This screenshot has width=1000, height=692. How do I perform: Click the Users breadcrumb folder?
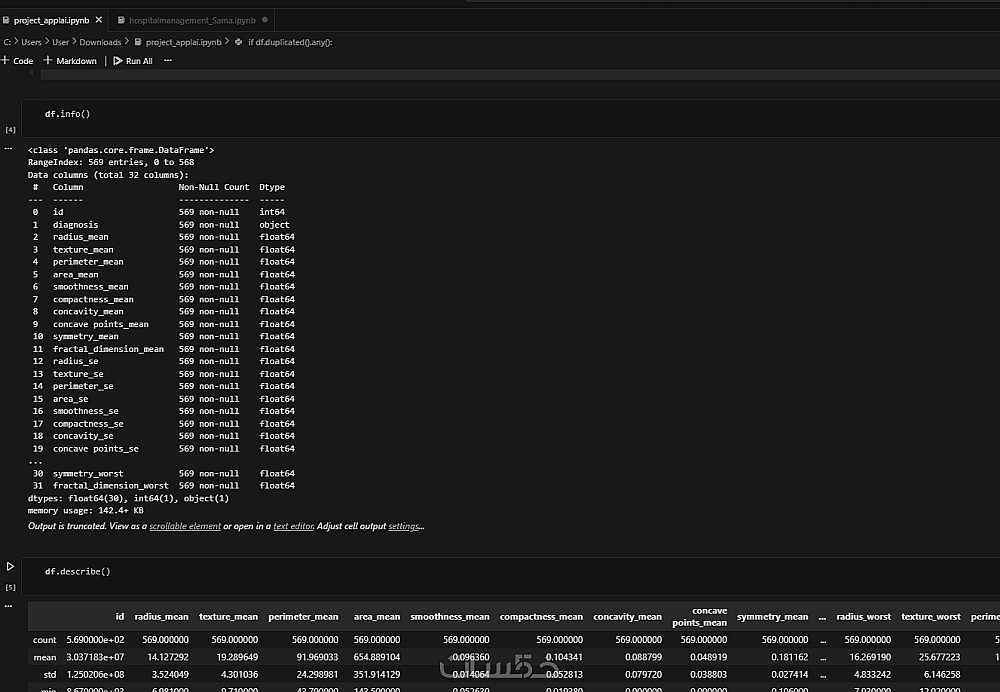[x=31, y=42]
